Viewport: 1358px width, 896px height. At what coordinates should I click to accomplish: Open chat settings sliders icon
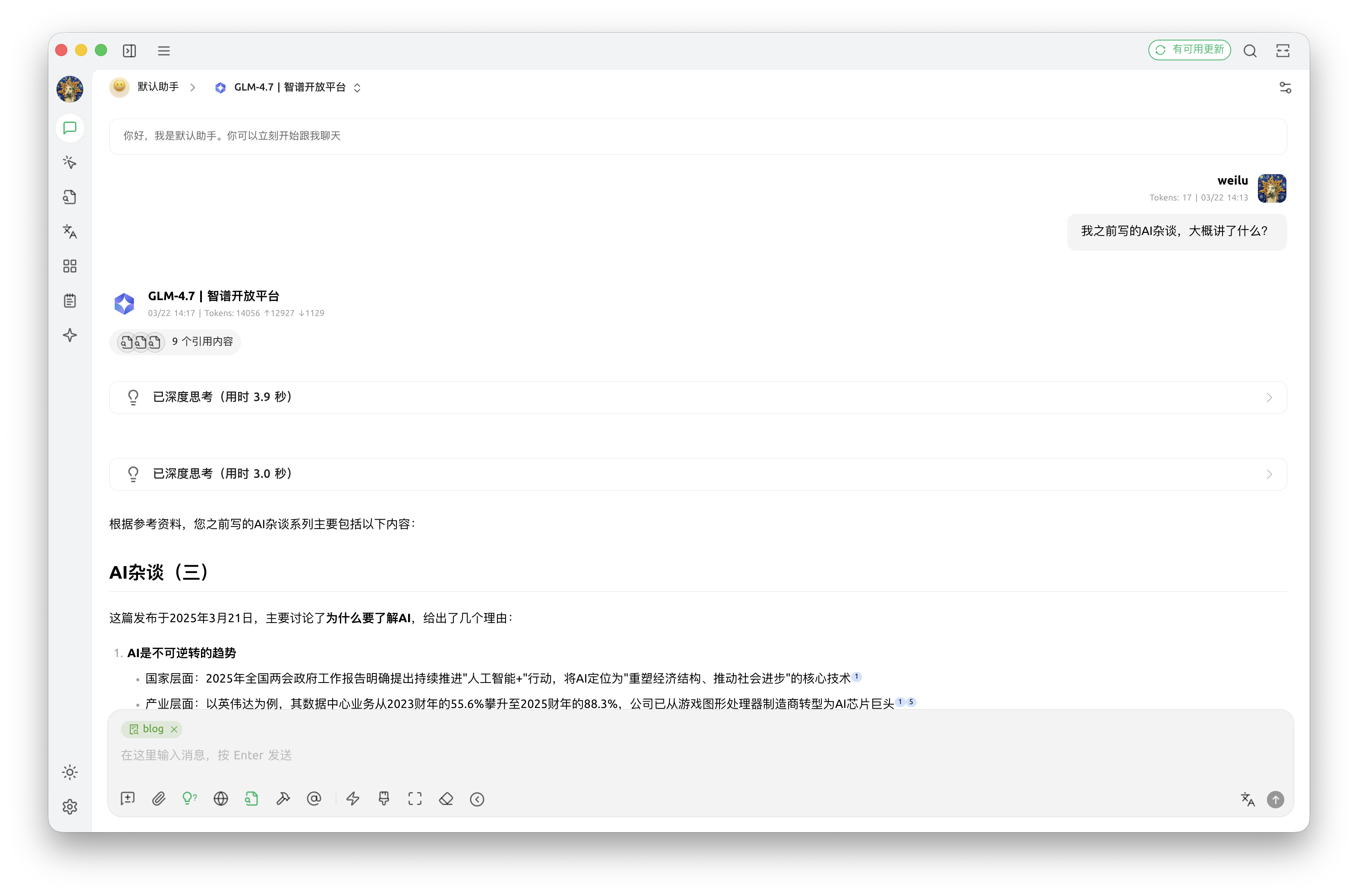pyautogui.click(x=1286, y=88)
